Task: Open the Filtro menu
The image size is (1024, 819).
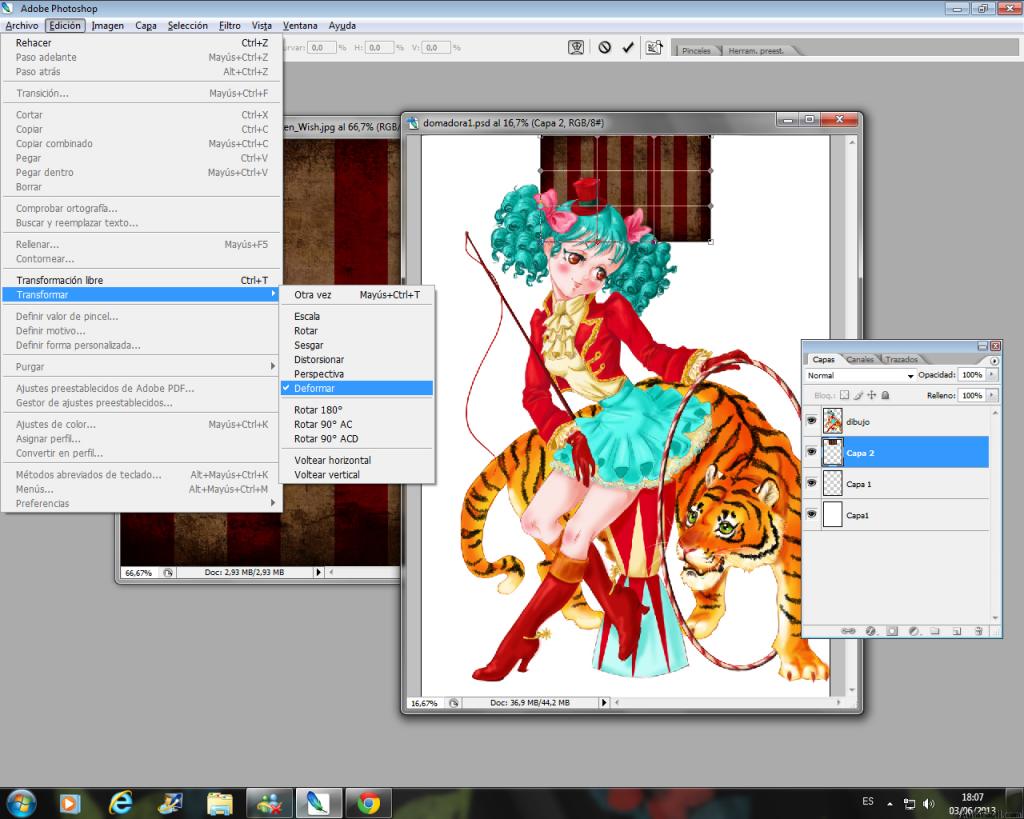Action: pyautogui.click(x=229, y=25)
